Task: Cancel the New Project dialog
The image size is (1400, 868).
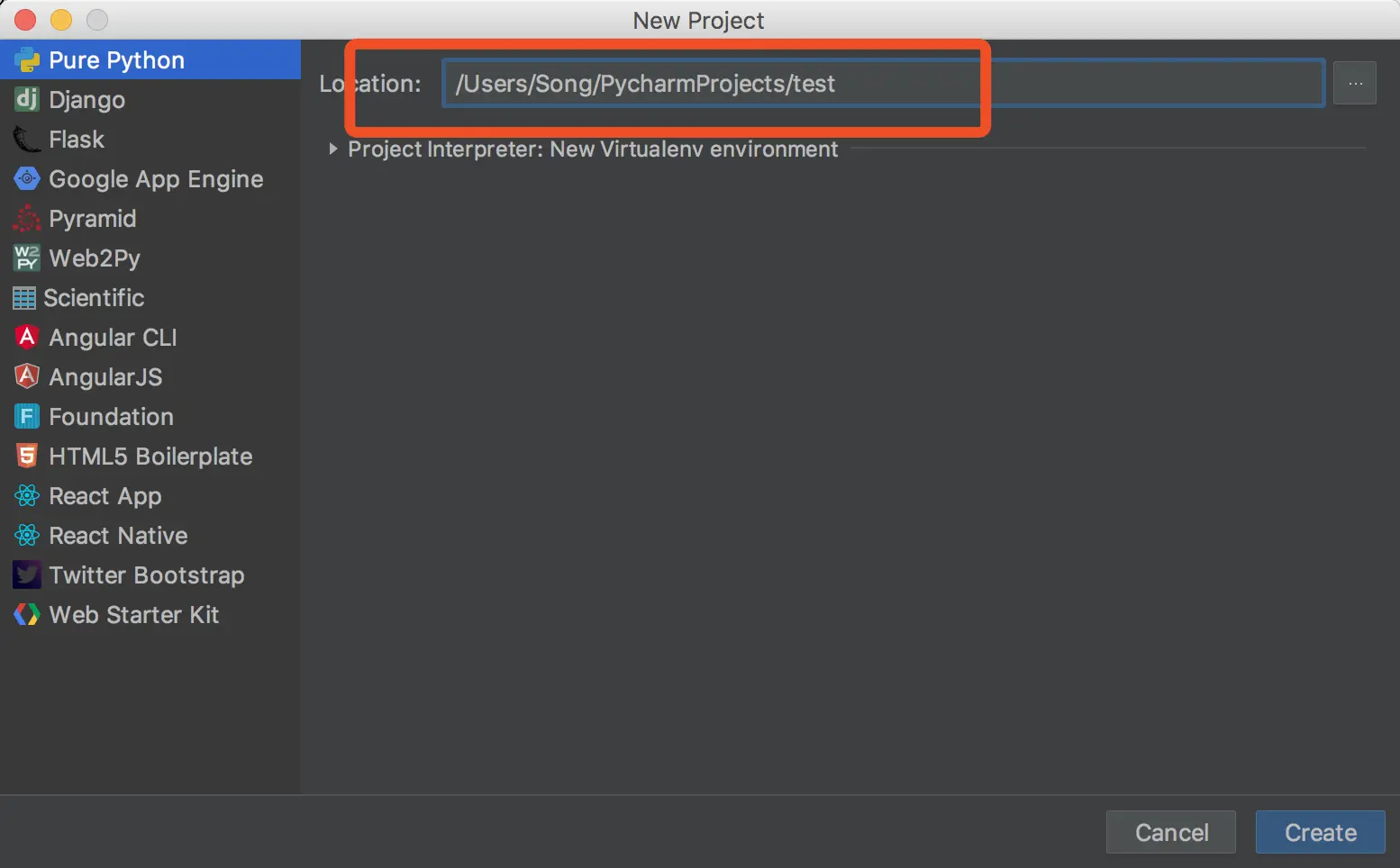Action: coord(1171,832)
